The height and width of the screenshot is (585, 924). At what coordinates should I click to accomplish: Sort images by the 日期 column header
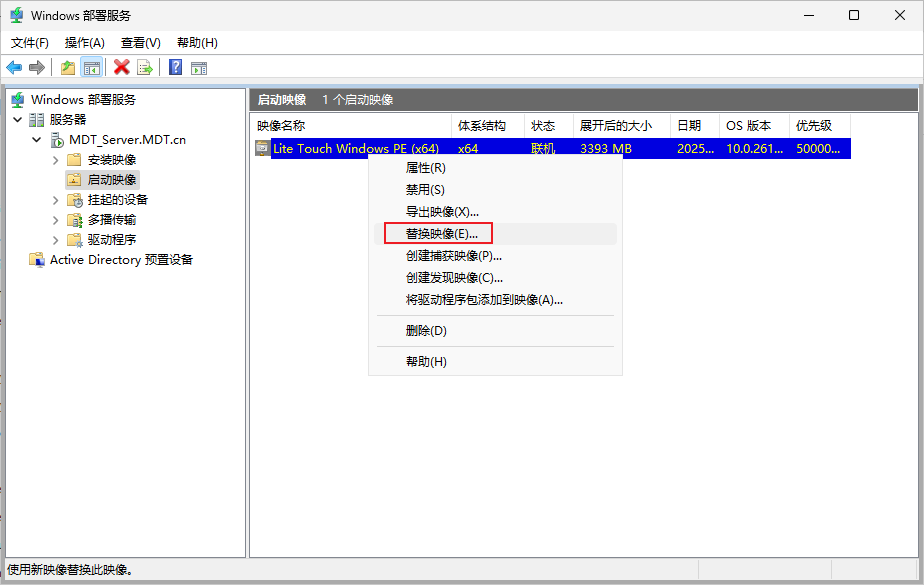tap(692, 125)
